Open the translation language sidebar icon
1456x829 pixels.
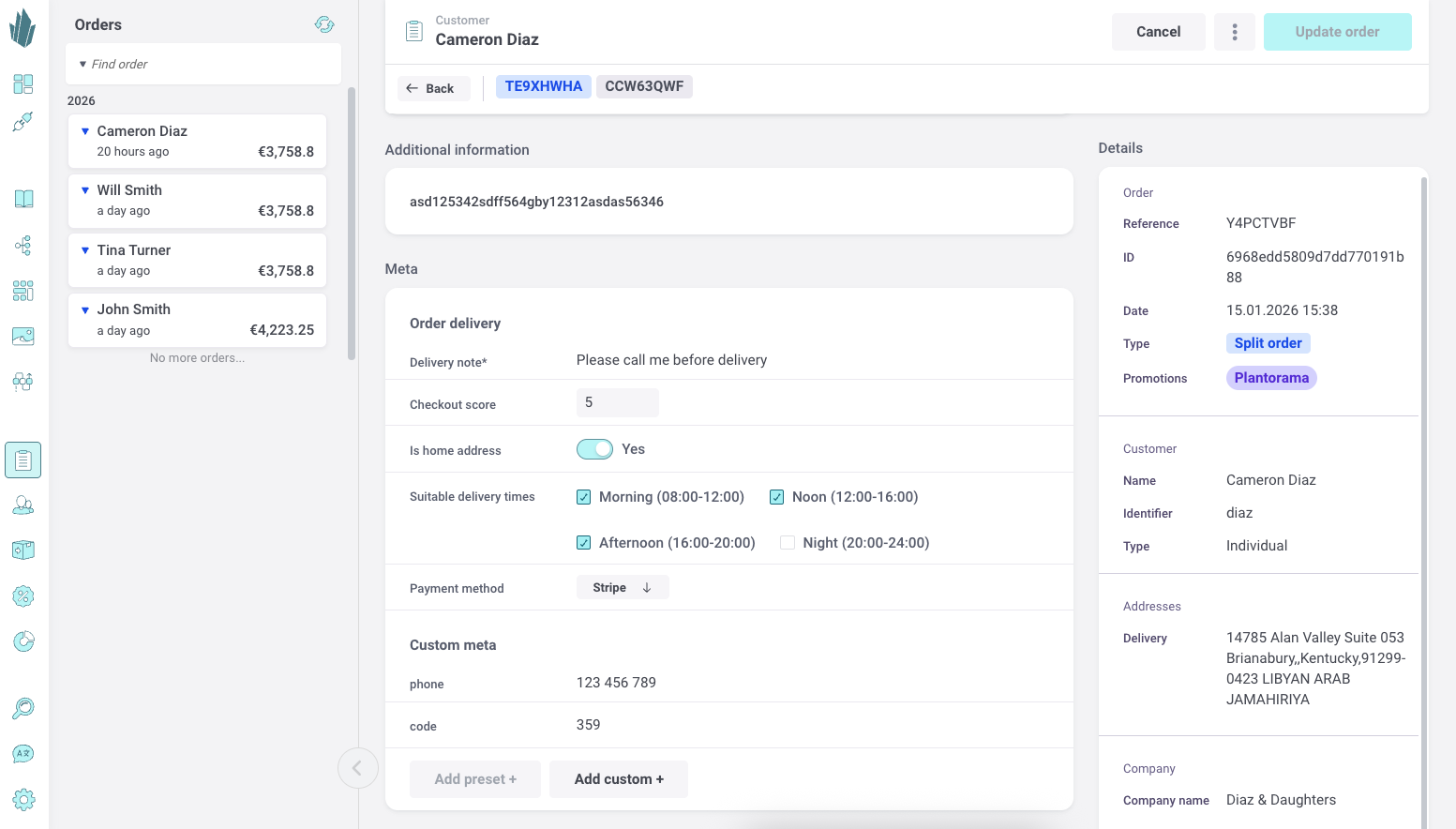tap(23, 754)
